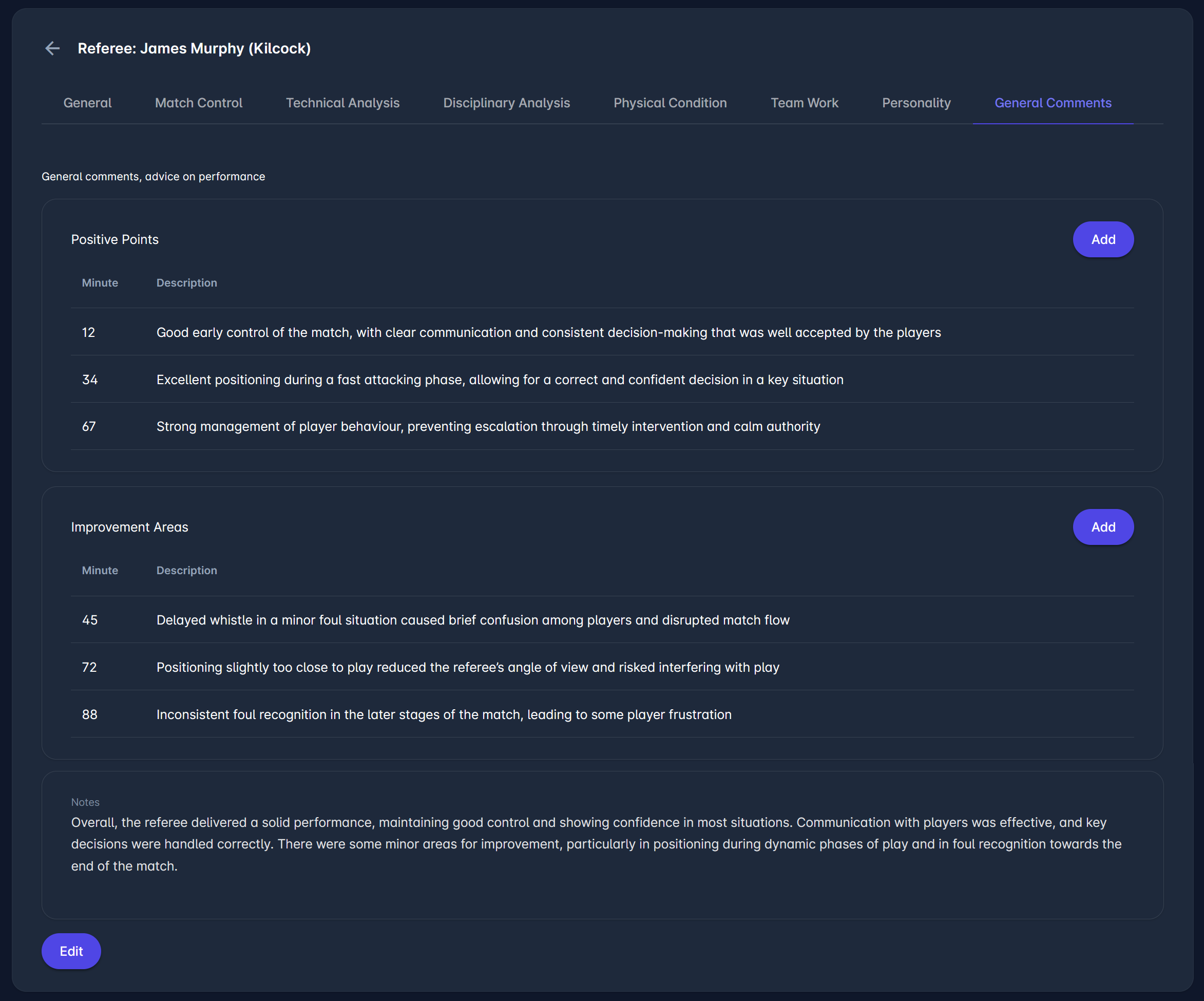This screenshot has height=1001, width=1204.
Task: Select the minute 12 positive point row
Action: click(548, 333)
